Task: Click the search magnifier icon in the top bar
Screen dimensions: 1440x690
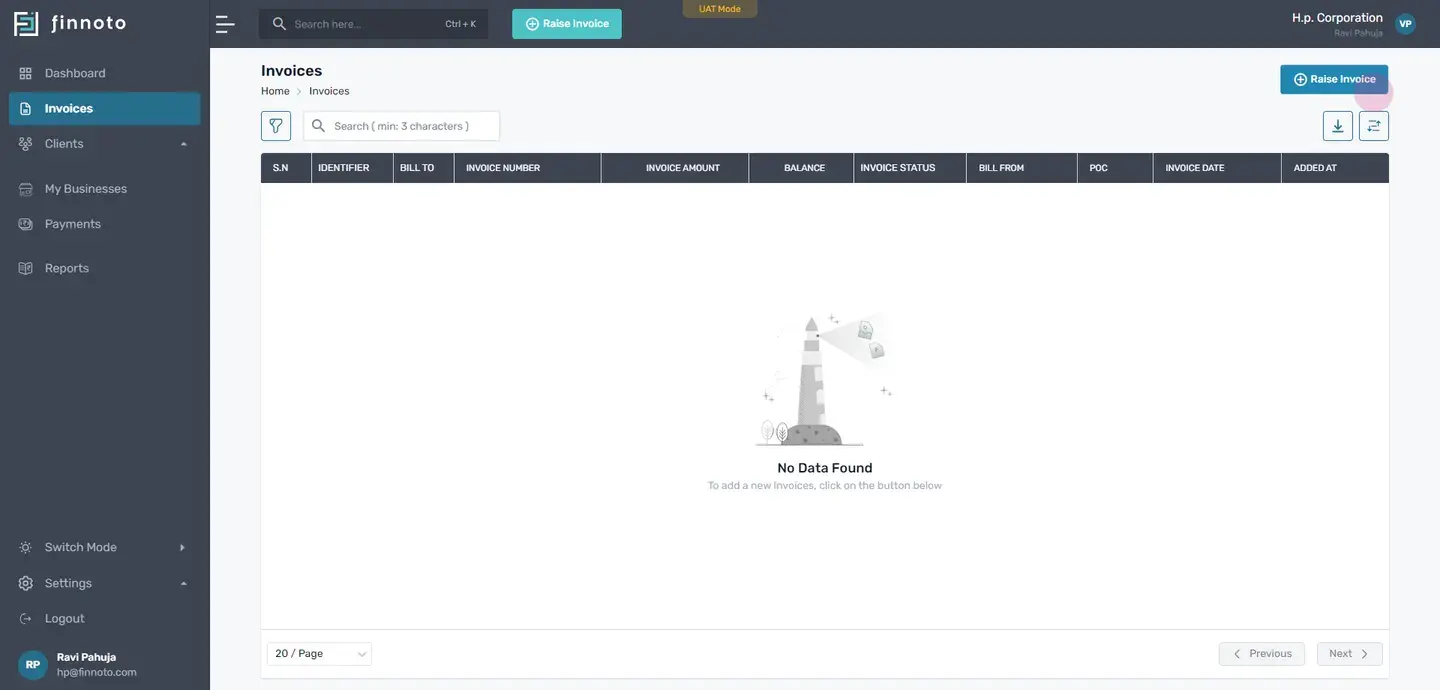Action: [279, 24]
